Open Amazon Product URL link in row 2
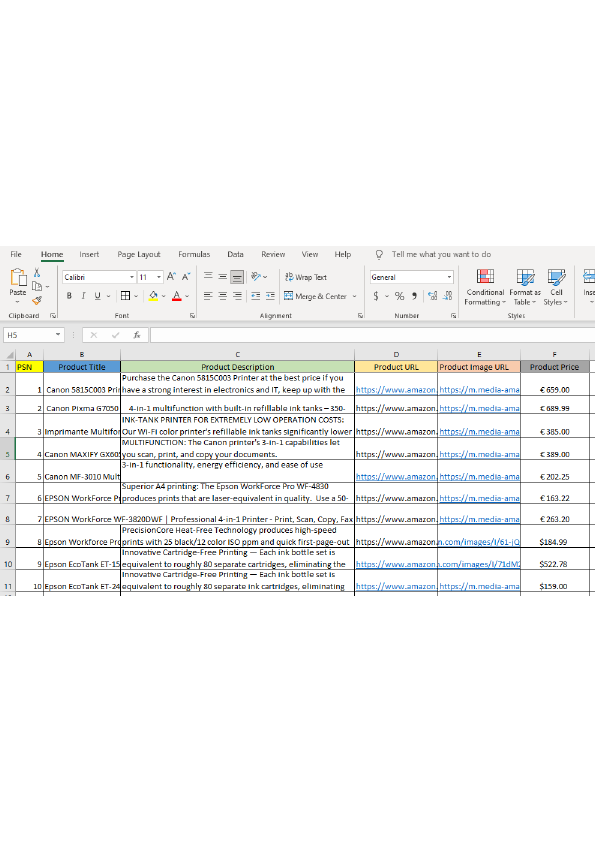595x842 pixels. (396, 390)
